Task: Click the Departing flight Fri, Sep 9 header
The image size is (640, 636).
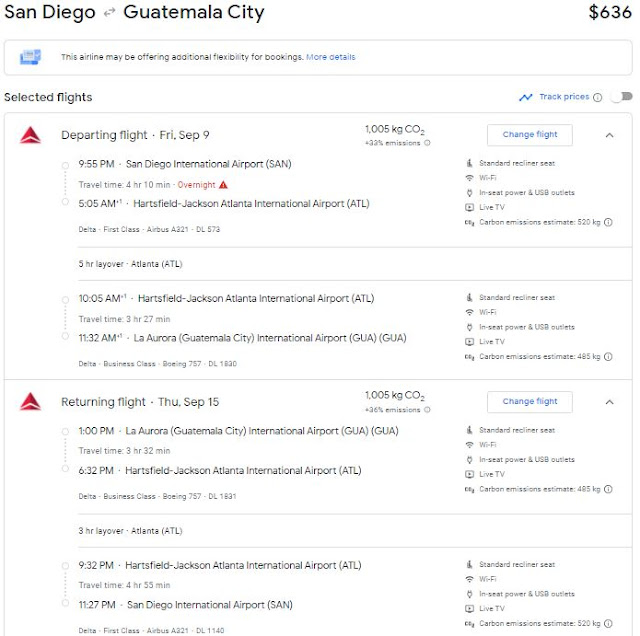Action: pos(135,135)
